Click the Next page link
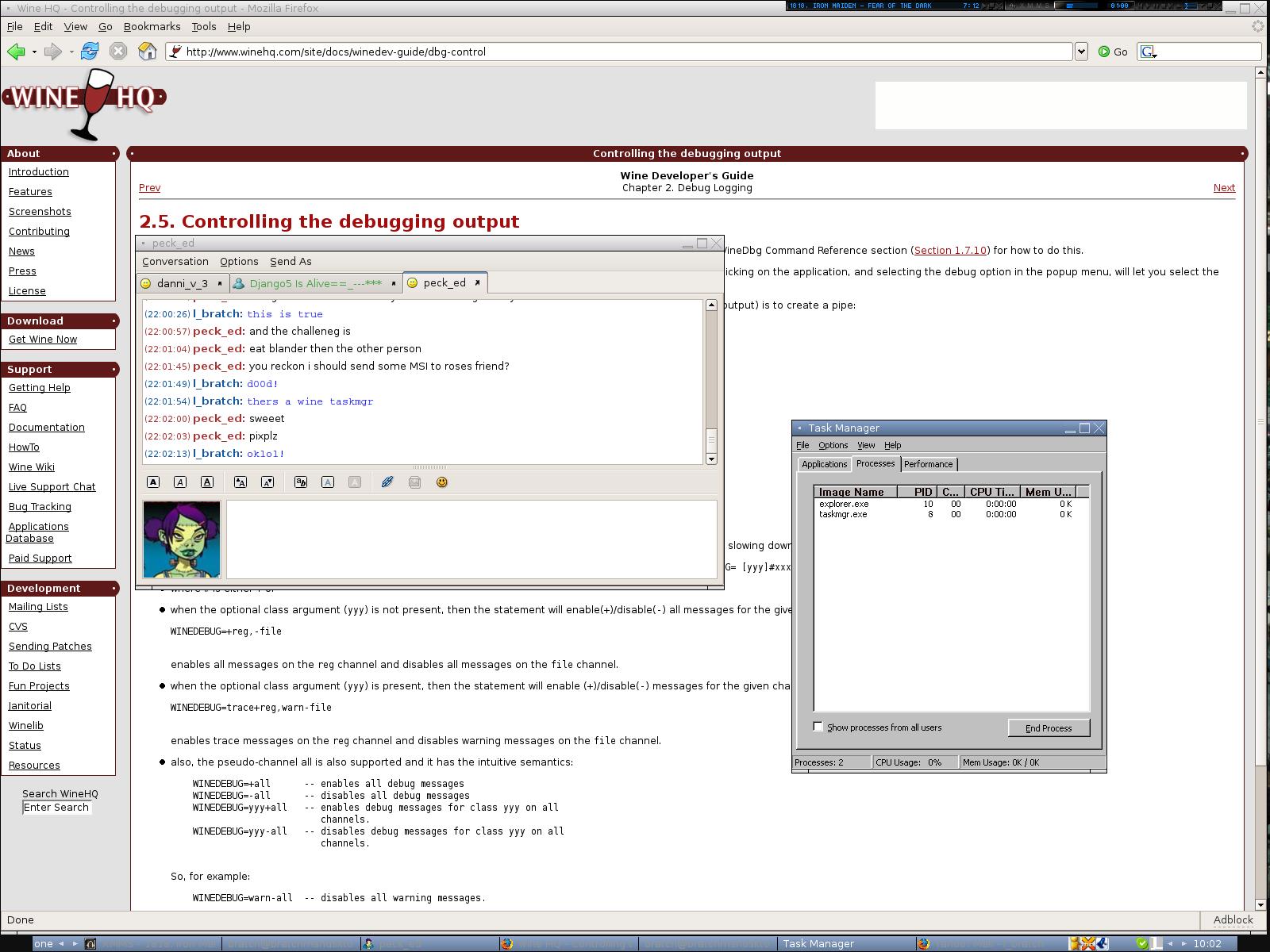 (1224, 188)
